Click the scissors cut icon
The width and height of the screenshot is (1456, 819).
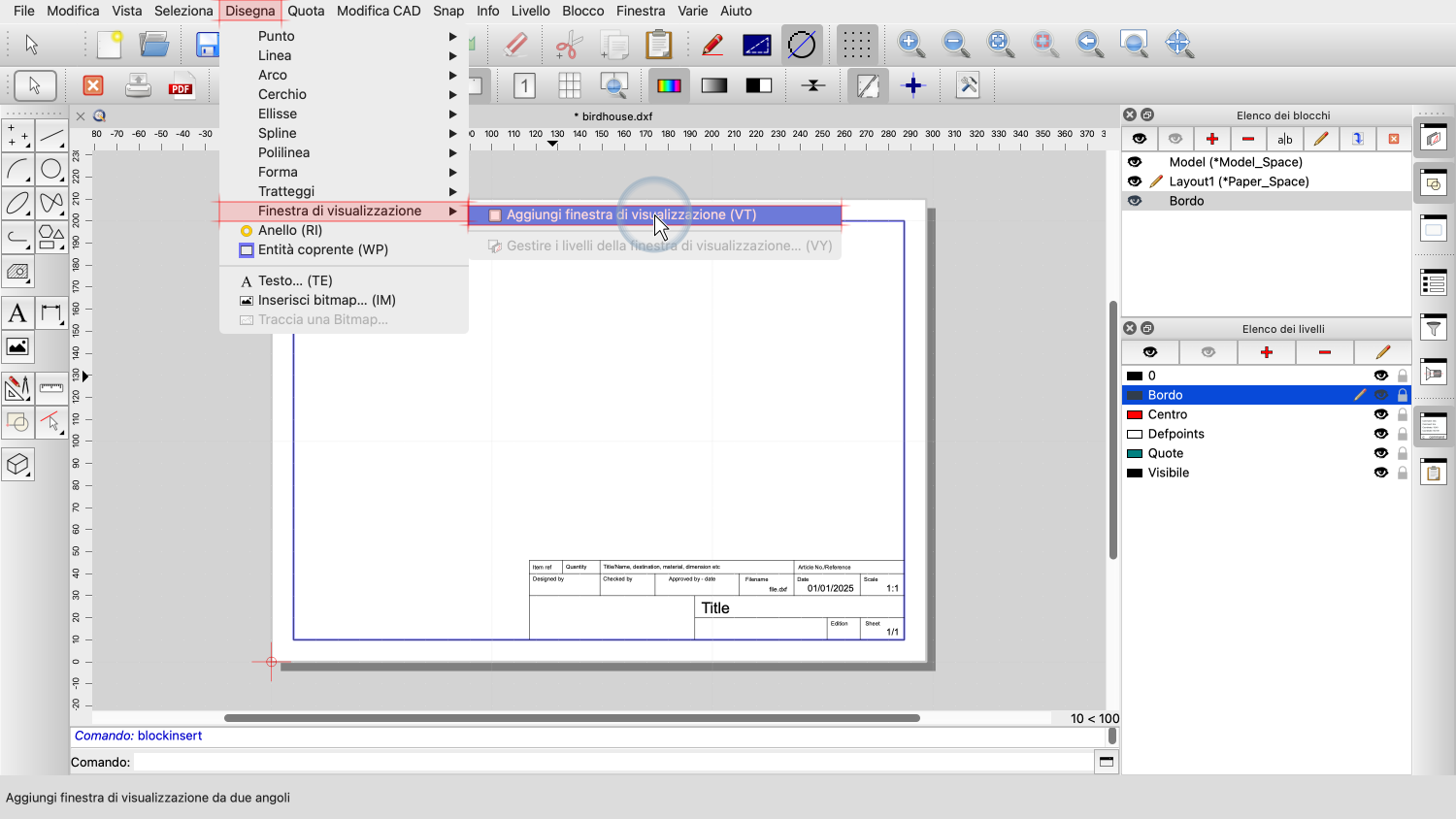[568, 45]
